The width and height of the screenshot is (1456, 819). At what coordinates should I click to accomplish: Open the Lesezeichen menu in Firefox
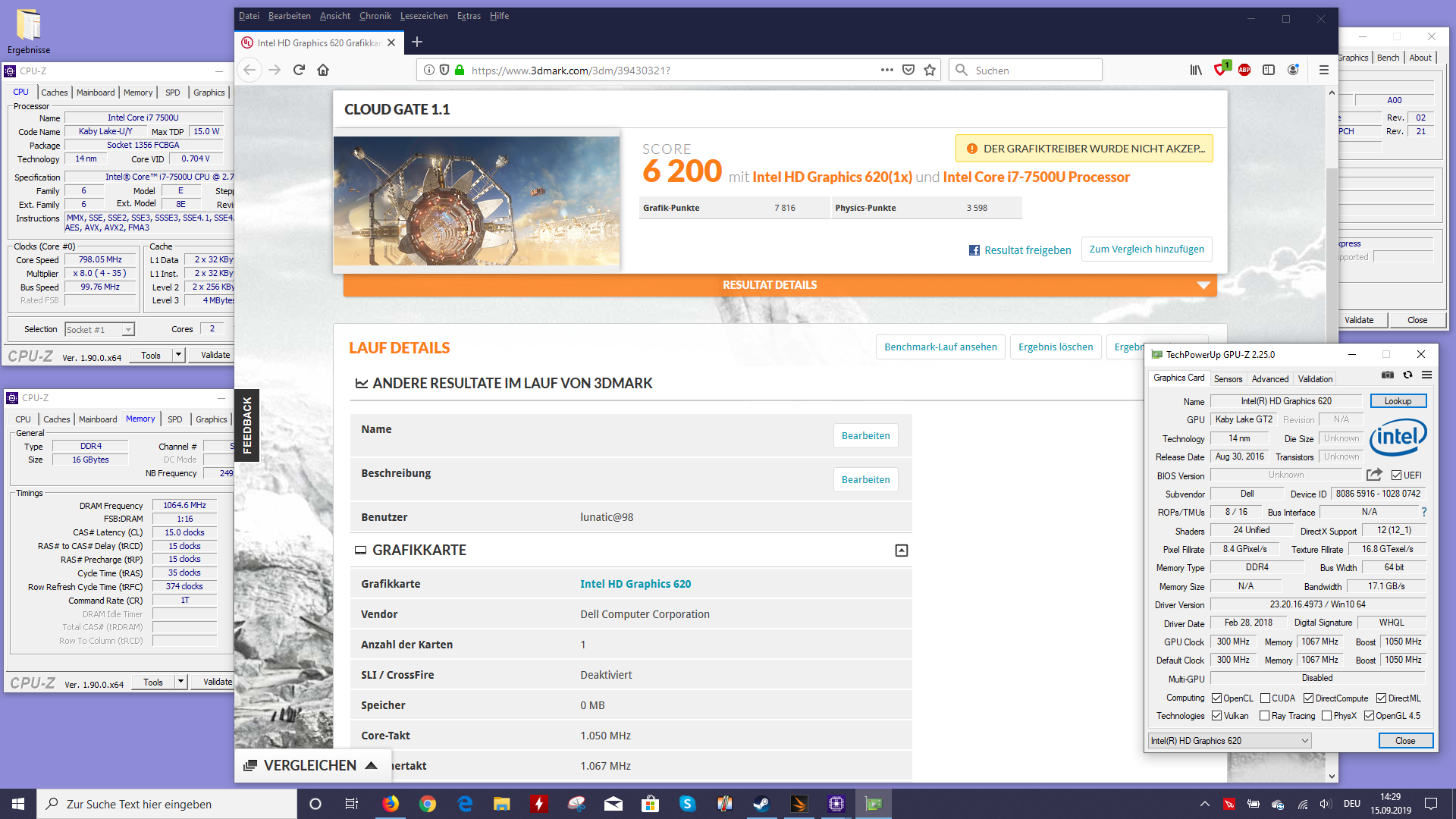tap(424, 16)
